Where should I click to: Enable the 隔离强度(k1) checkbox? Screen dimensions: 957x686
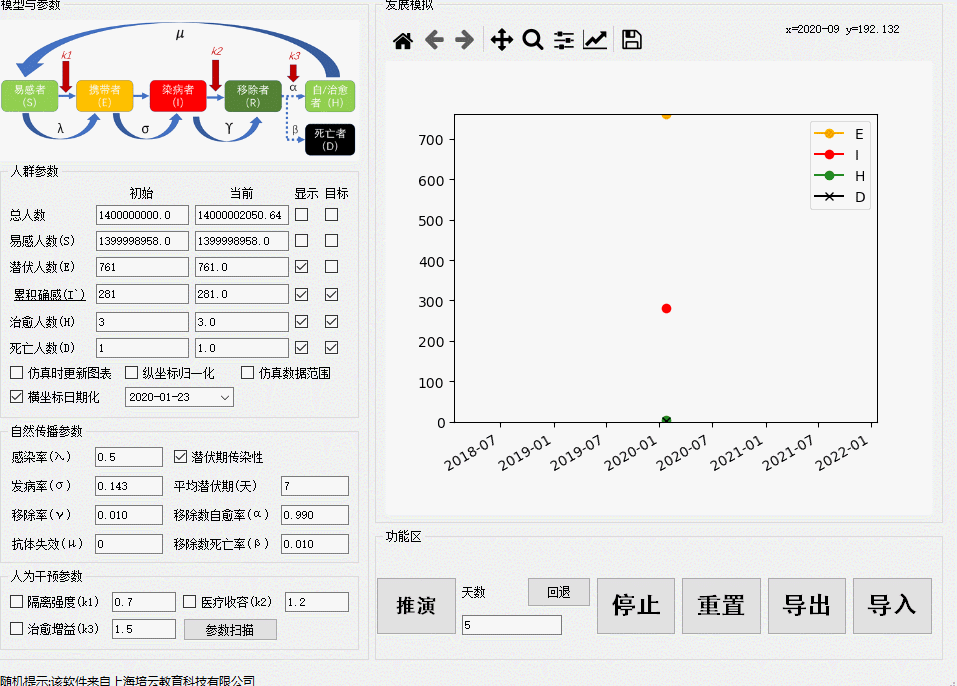[x=16, y=602]
